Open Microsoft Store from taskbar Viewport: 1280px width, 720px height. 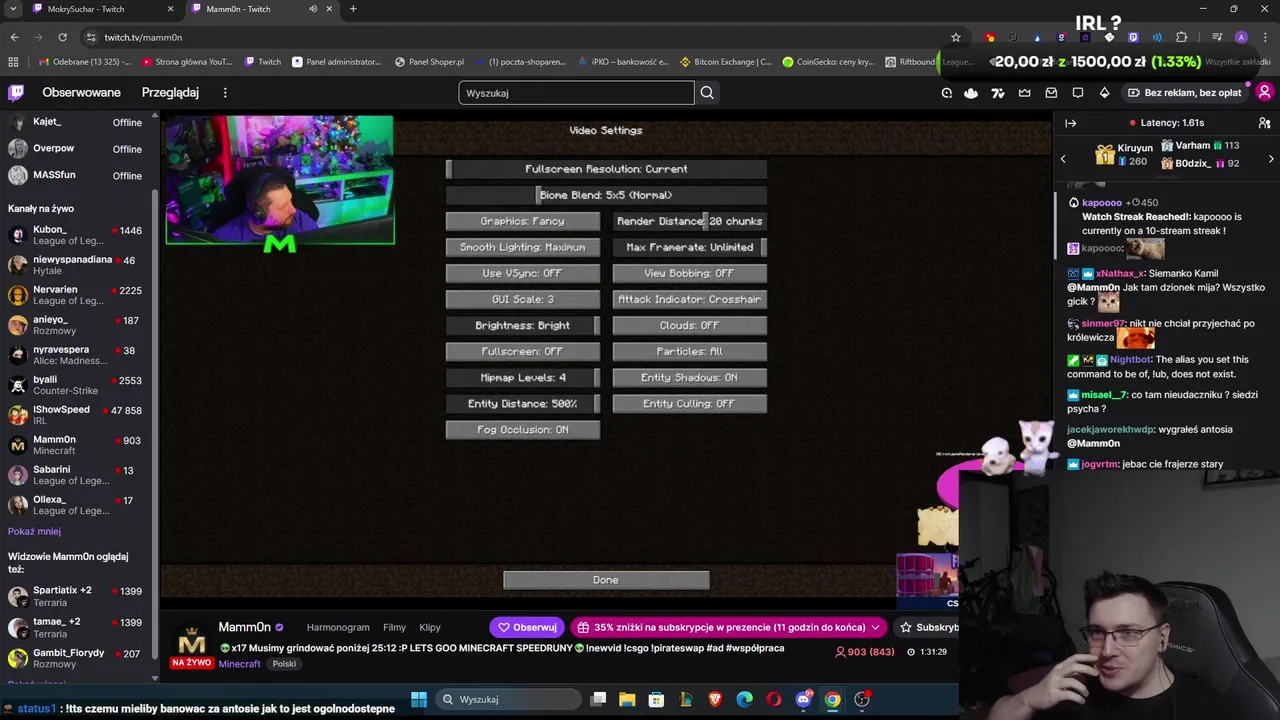click(656, 699)
